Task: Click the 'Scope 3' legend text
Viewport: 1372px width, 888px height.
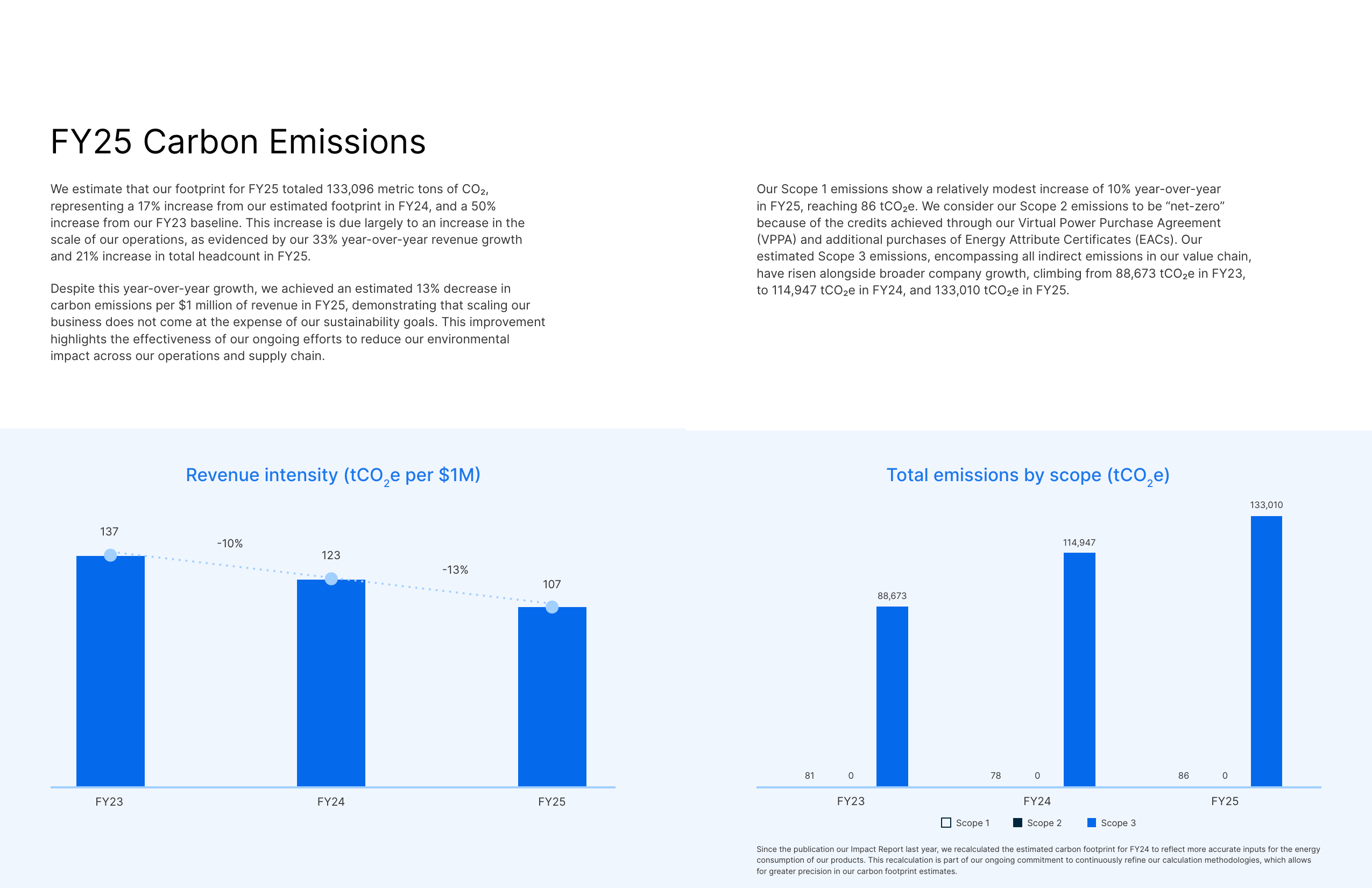Action: [1119, 823]
